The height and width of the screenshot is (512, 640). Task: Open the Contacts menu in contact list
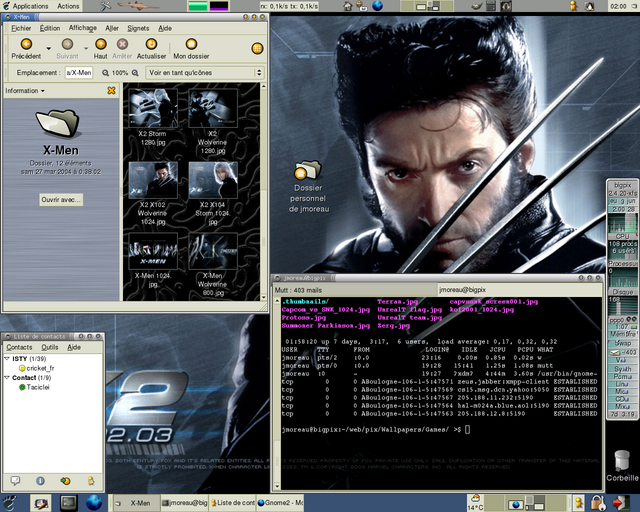19,347
